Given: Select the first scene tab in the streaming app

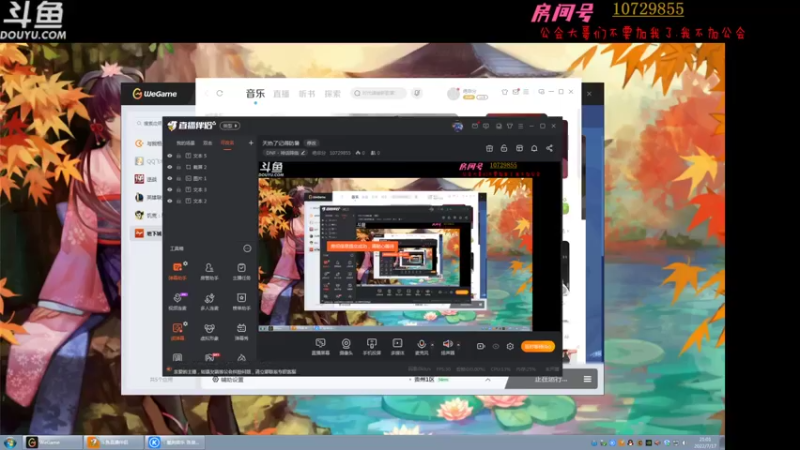Looking at the screenshot, I should (x=186, y=143).
